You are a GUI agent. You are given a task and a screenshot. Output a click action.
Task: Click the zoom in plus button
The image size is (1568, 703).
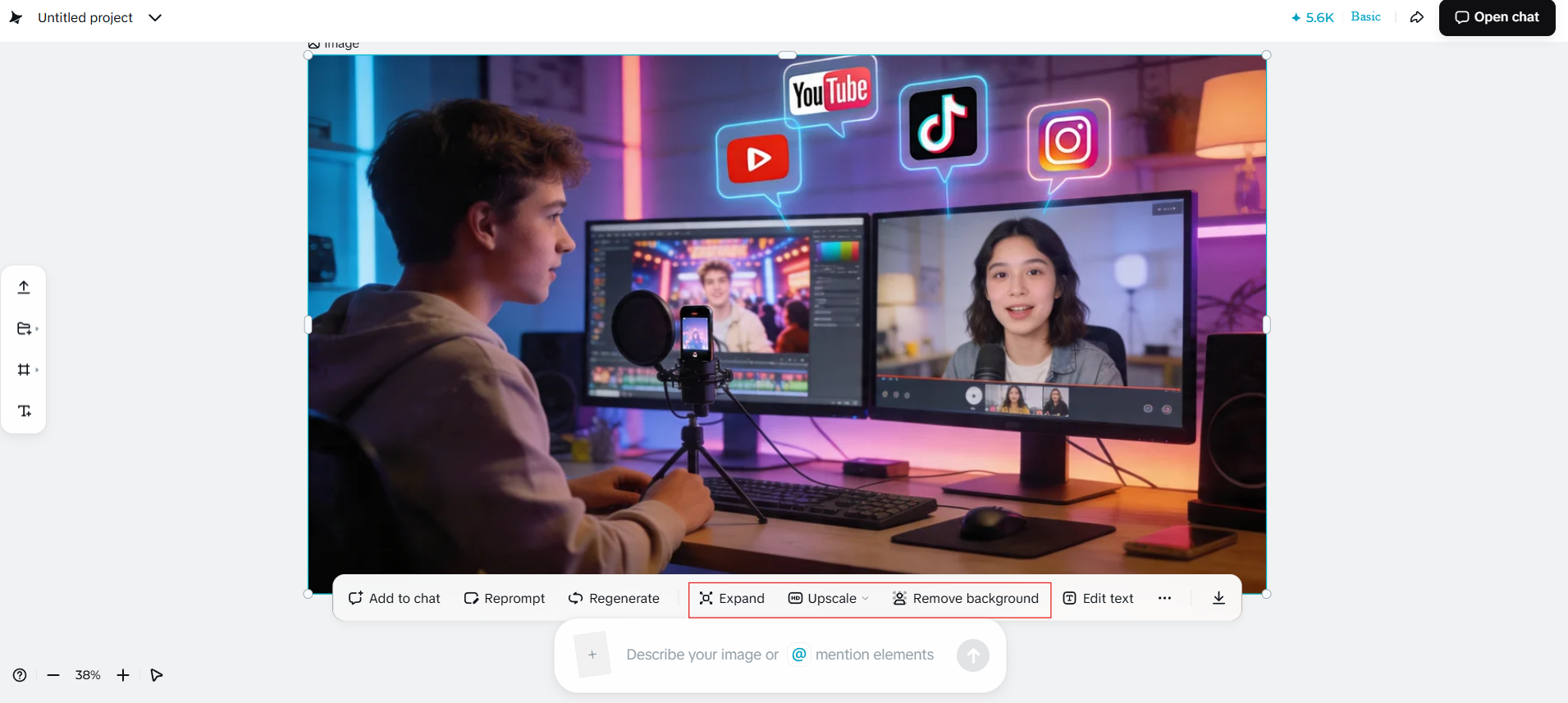[x=123, y=675]
